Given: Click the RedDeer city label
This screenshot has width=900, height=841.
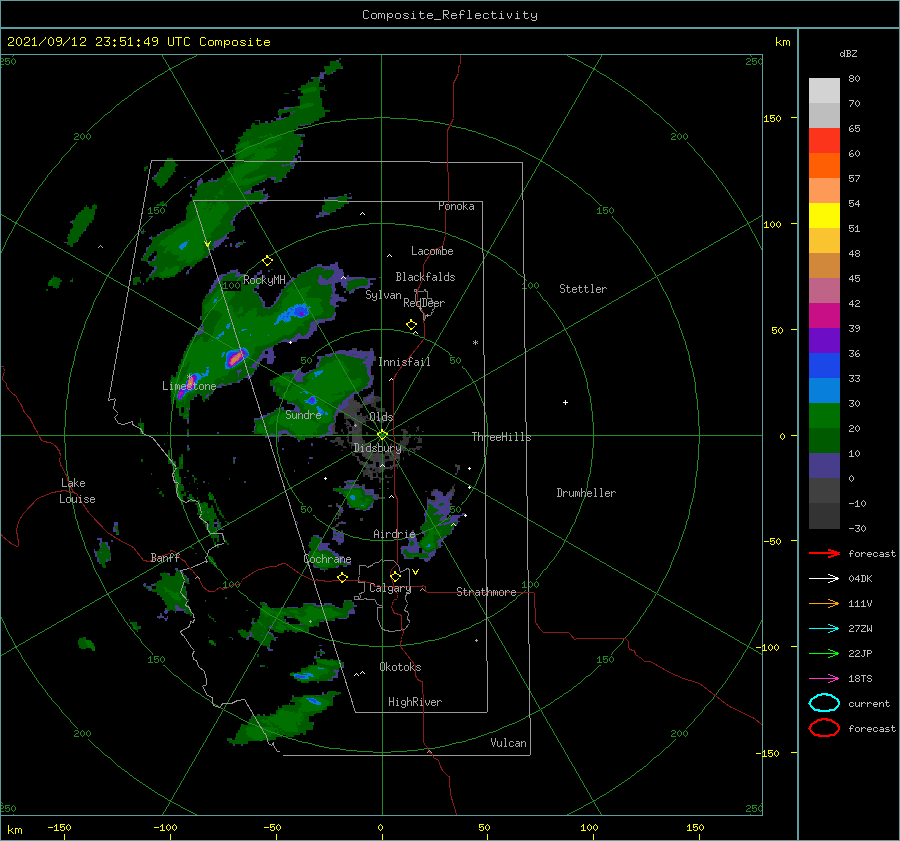Looking at the screenshot, I should [424, 303].
